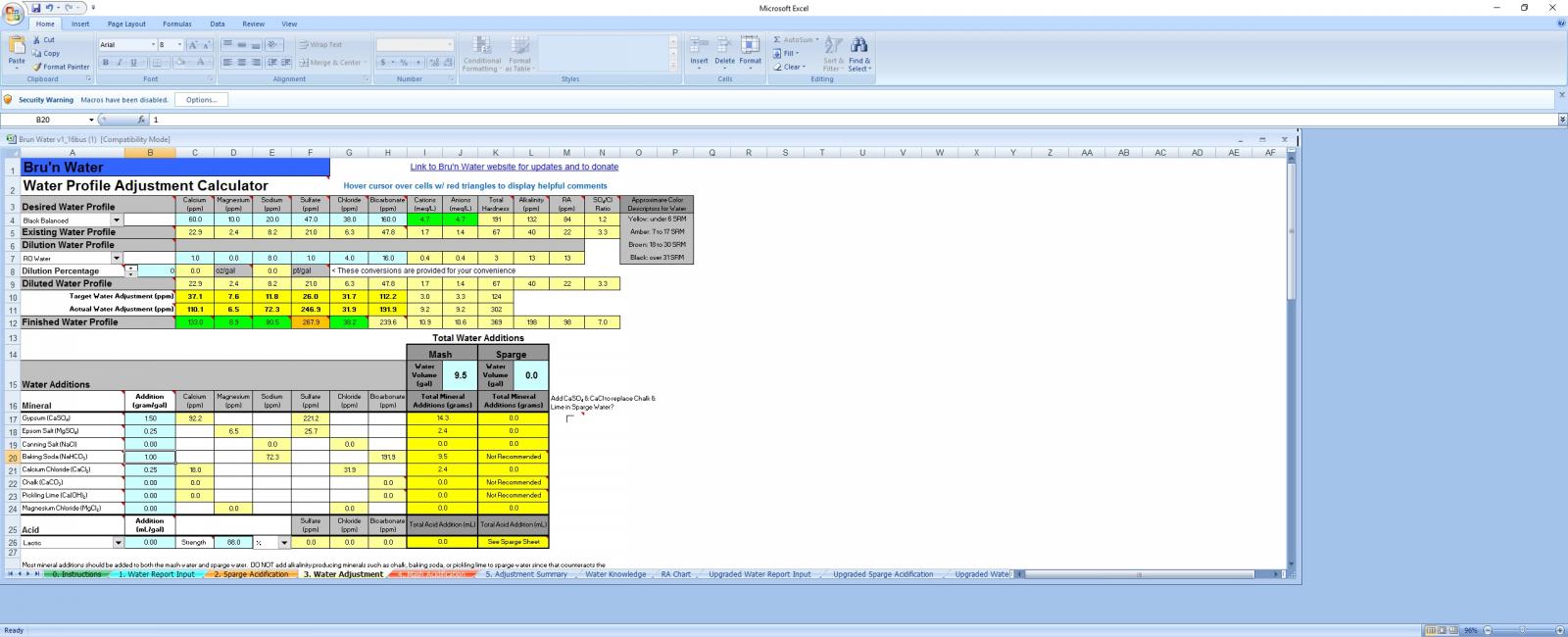Open Conditional Formatting
This screenshot has width=1568, height=637.
point(481,54)
